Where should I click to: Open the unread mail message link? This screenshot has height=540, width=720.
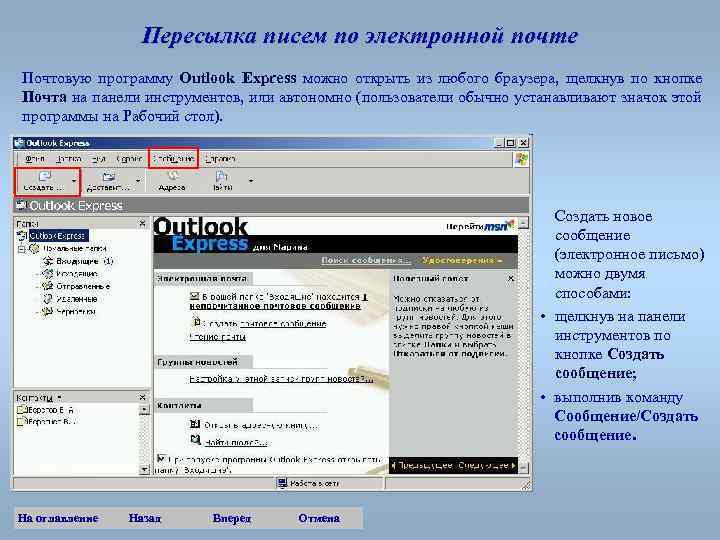click(x=280, y=301)
